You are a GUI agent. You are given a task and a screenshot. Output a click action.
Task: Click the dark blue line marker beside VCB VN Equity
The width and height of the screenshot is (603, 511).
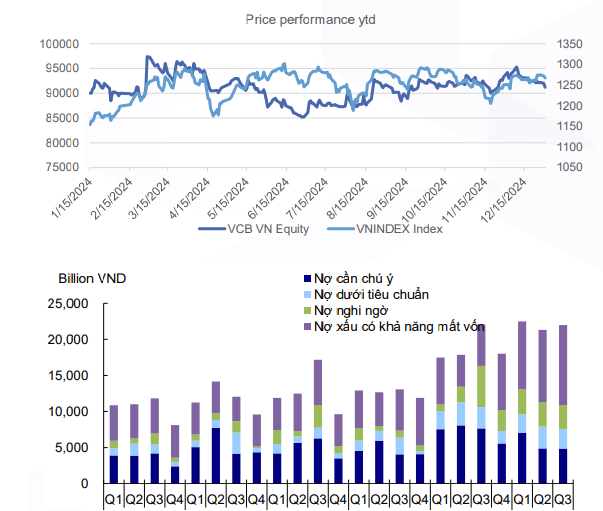pos(212,229)
